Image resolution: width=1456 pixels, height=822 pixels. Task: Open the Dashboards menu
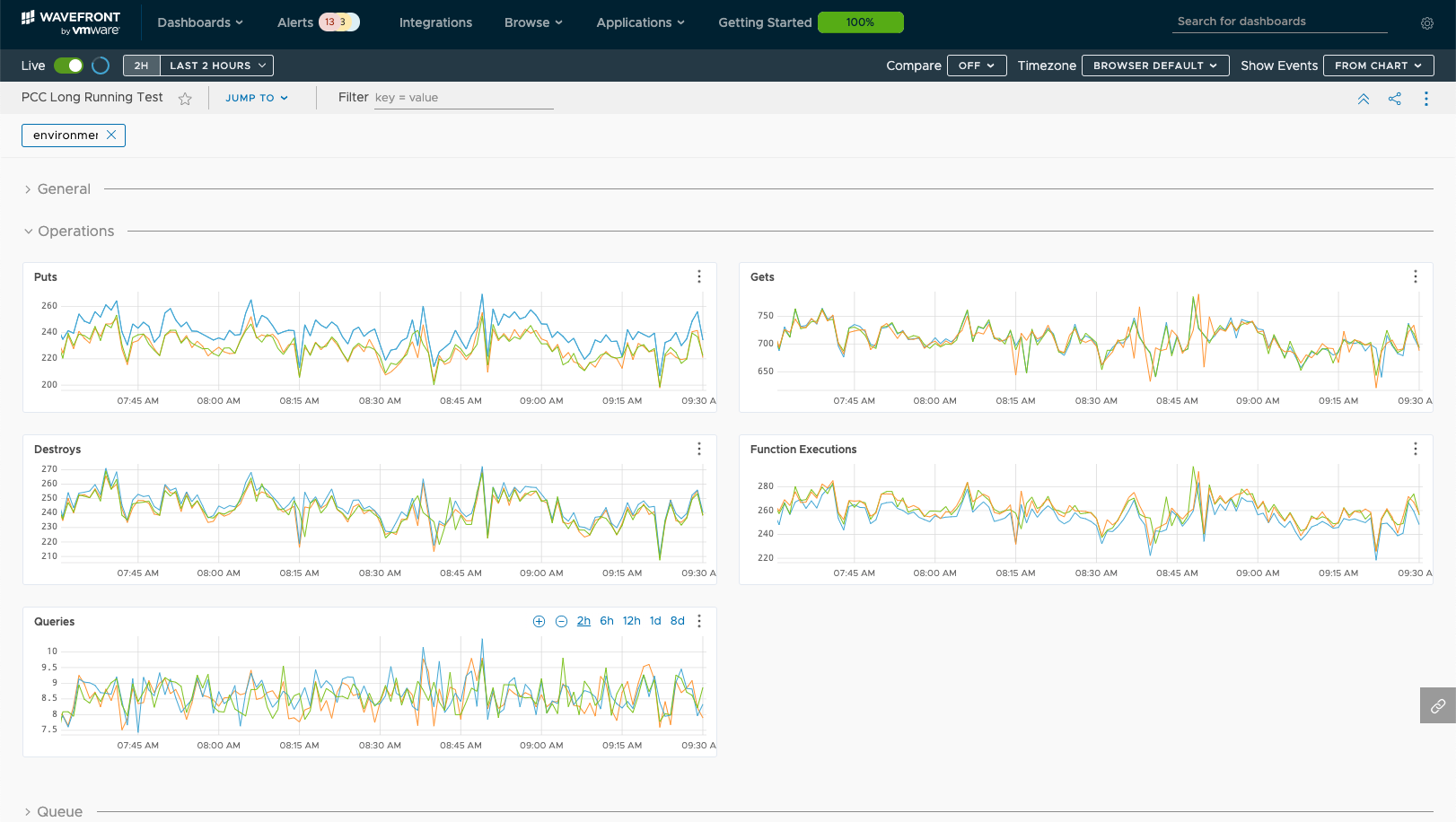tap(199, 22)
